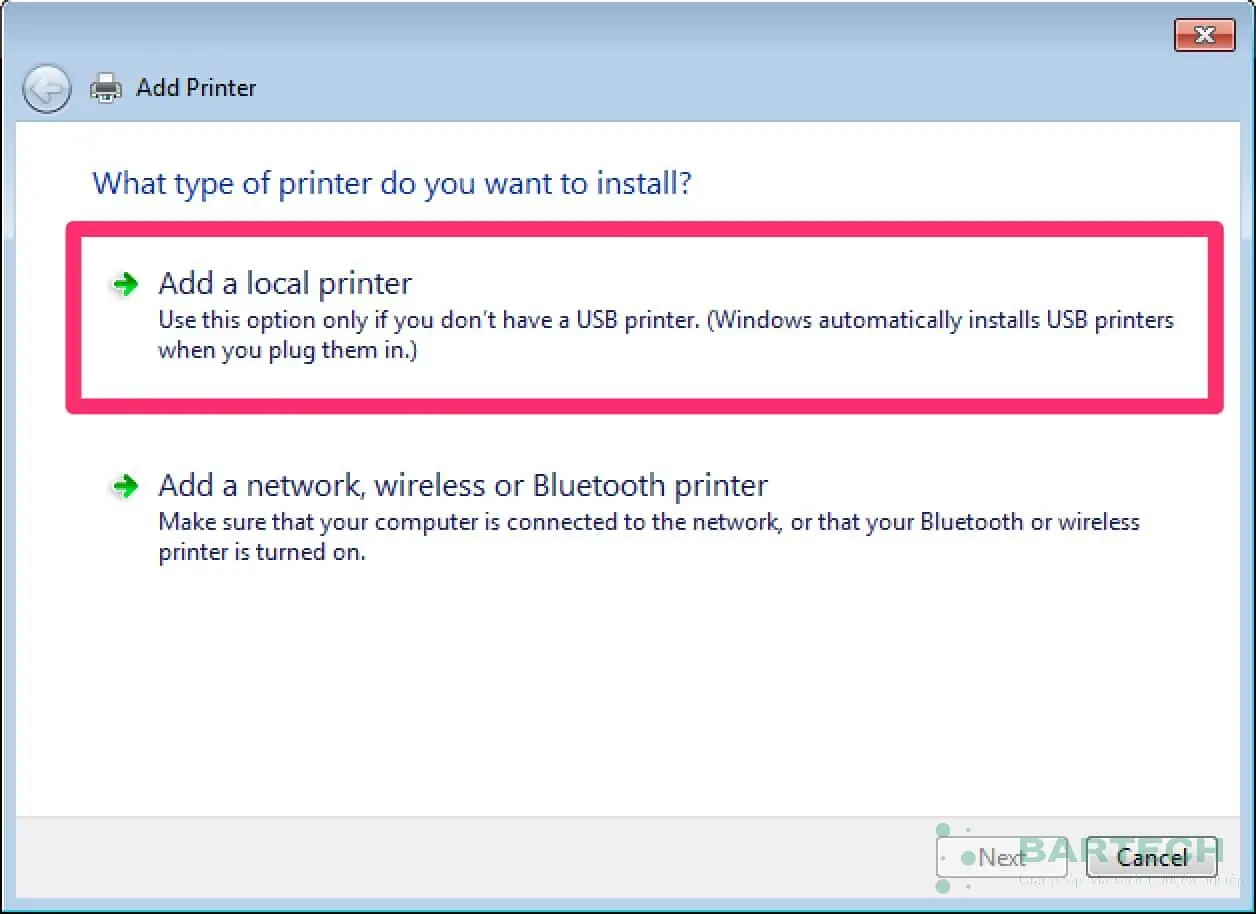Select Add a network, wireless or Bluetooth printer
This screenshot has width=1256, height=914.
coord(462,485)
